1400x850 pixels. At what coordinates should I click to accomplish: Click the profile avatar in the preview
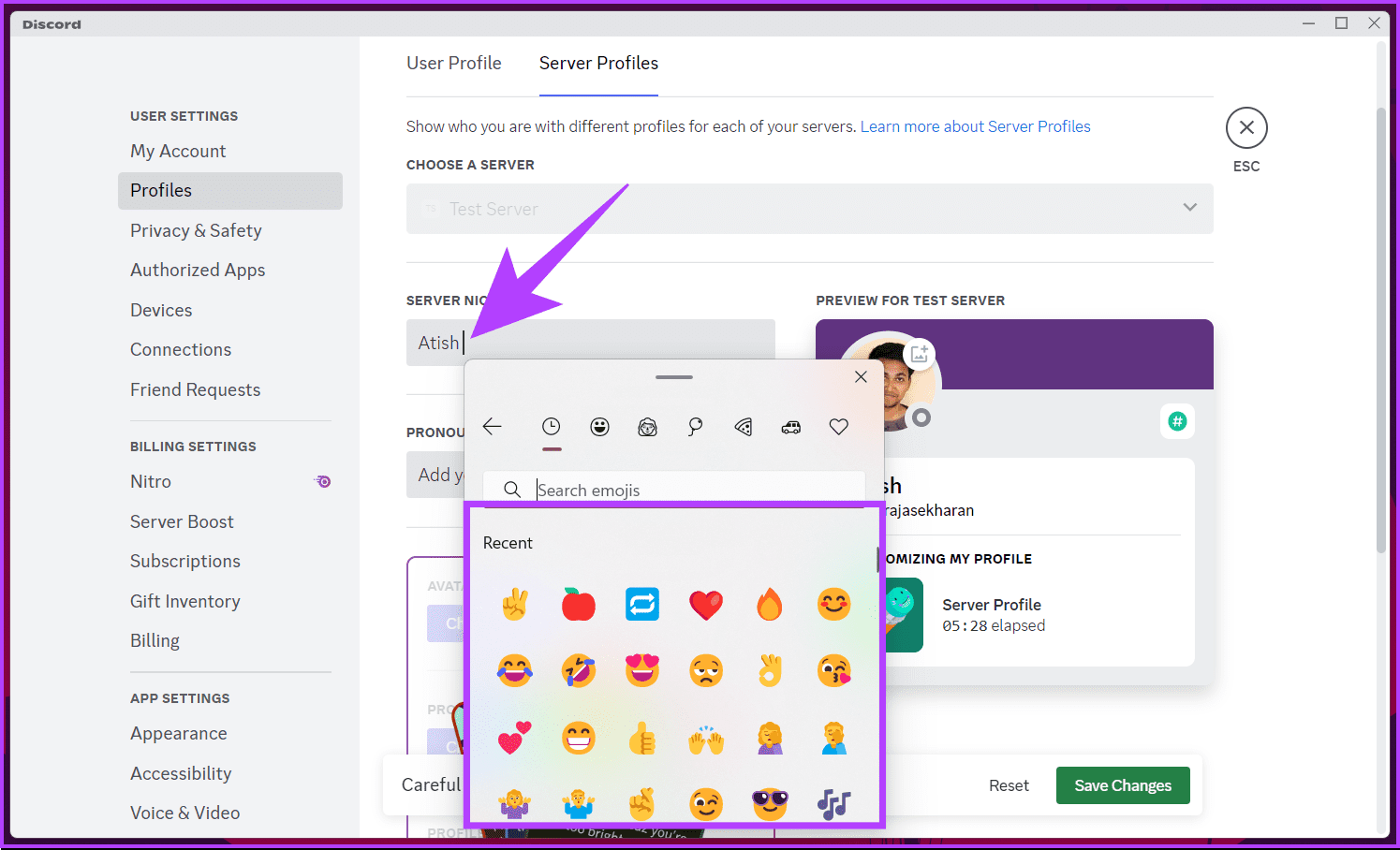tap(885, 382)
